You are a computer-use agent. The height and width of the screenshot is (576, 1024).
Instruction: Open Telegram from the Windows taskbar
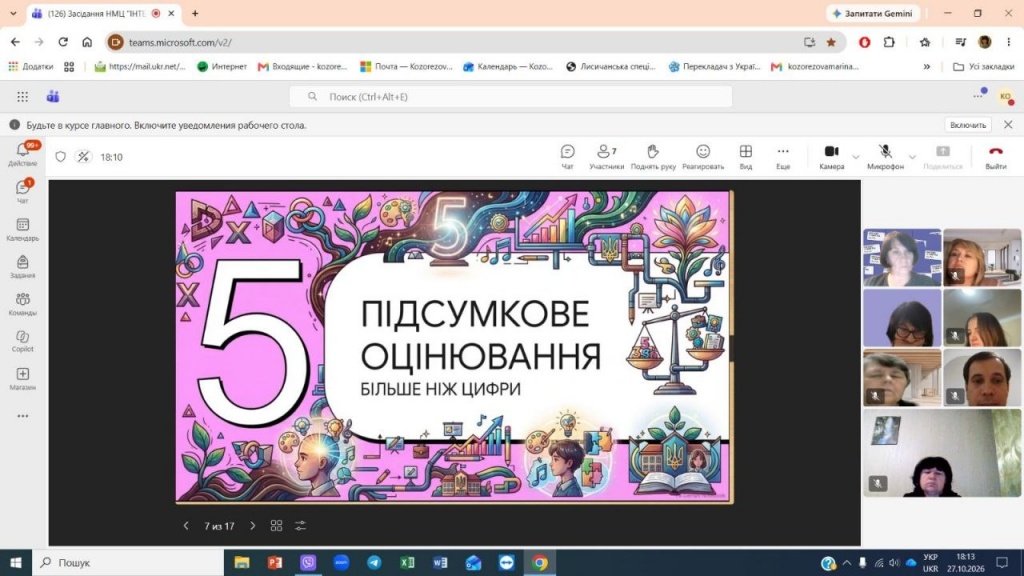coord(374,562)
